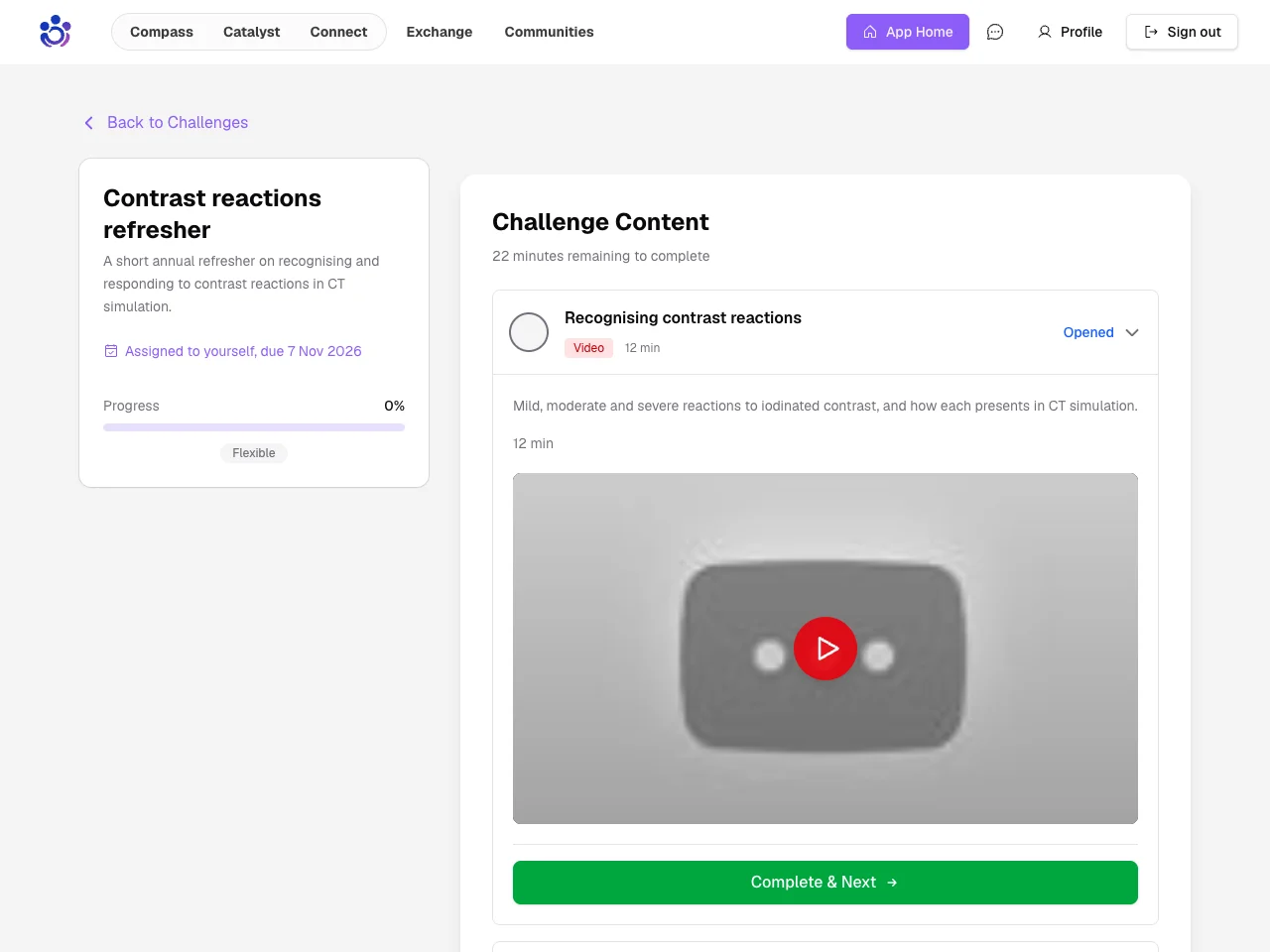
Task: Click the Complete & Next button
Action: (825, 883)
